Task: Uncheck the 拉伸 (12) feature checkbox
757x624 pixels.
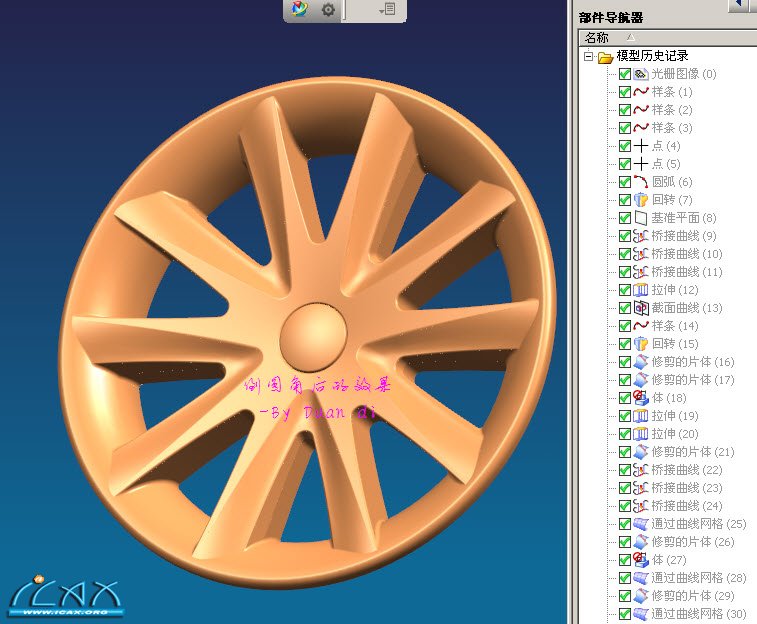Action: (x=625, y=290)
